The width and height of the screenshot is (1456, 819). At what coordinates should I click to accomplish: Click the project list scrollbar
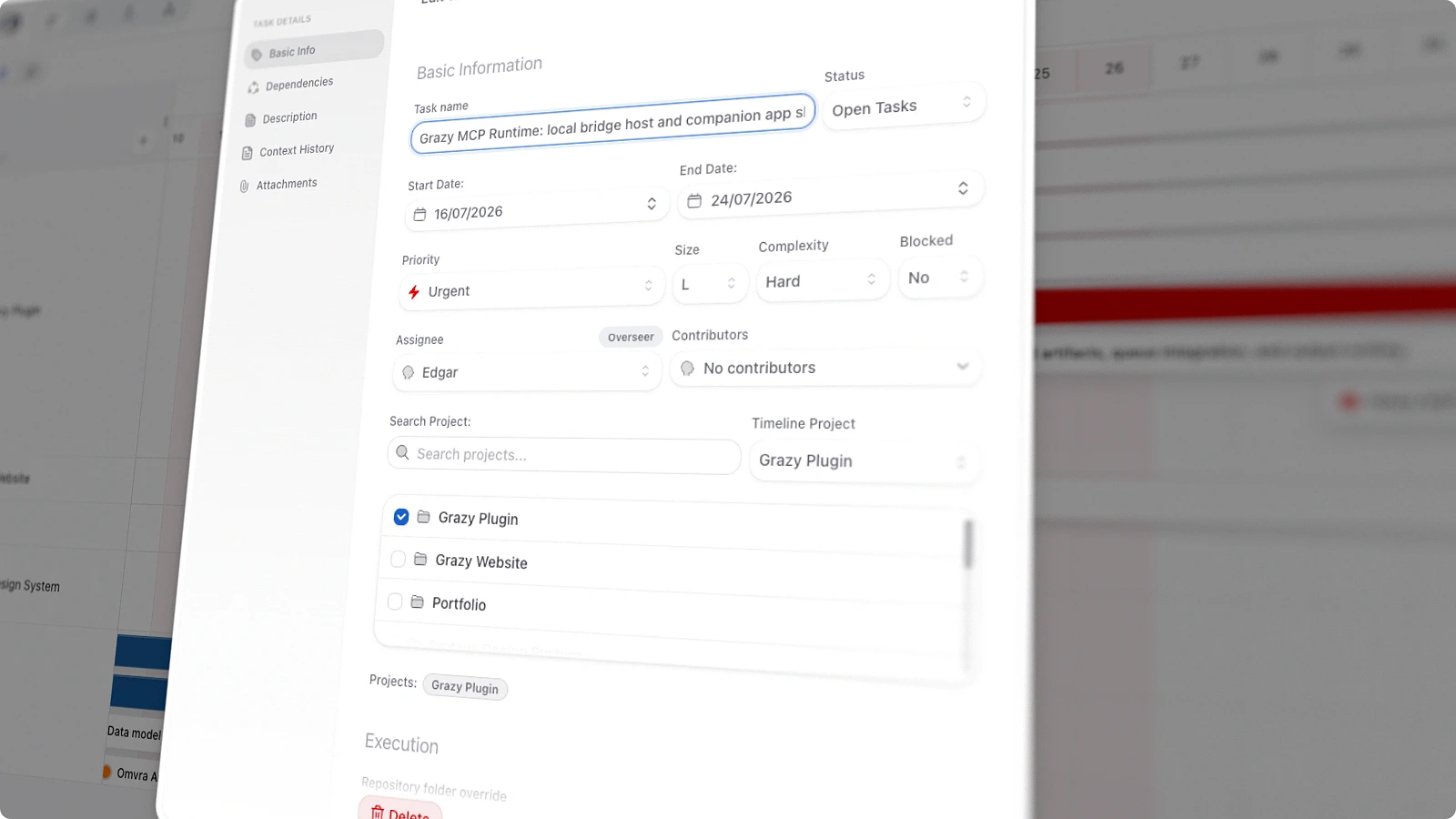coord(968,544)
